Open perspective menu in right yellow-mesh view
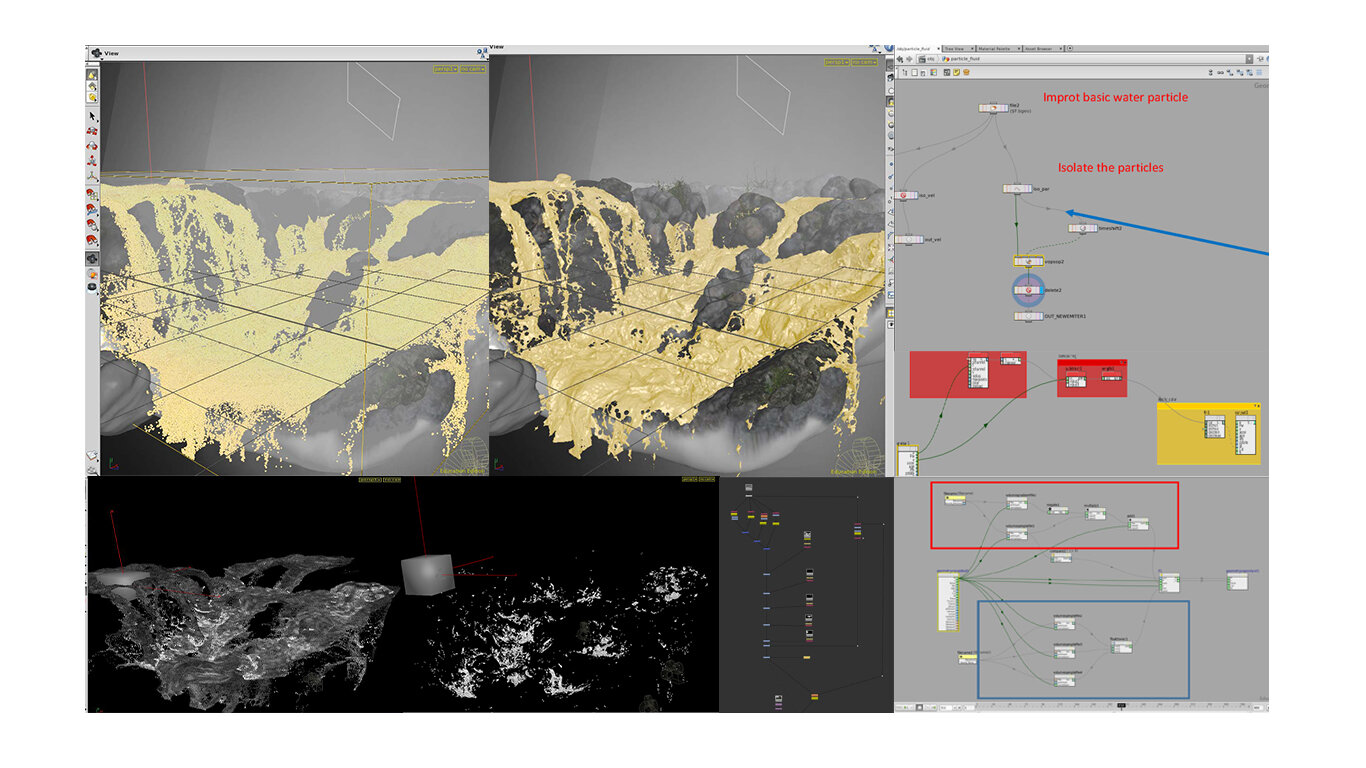This screenshot has height=768, width=1366. click(x=837, y=62)
